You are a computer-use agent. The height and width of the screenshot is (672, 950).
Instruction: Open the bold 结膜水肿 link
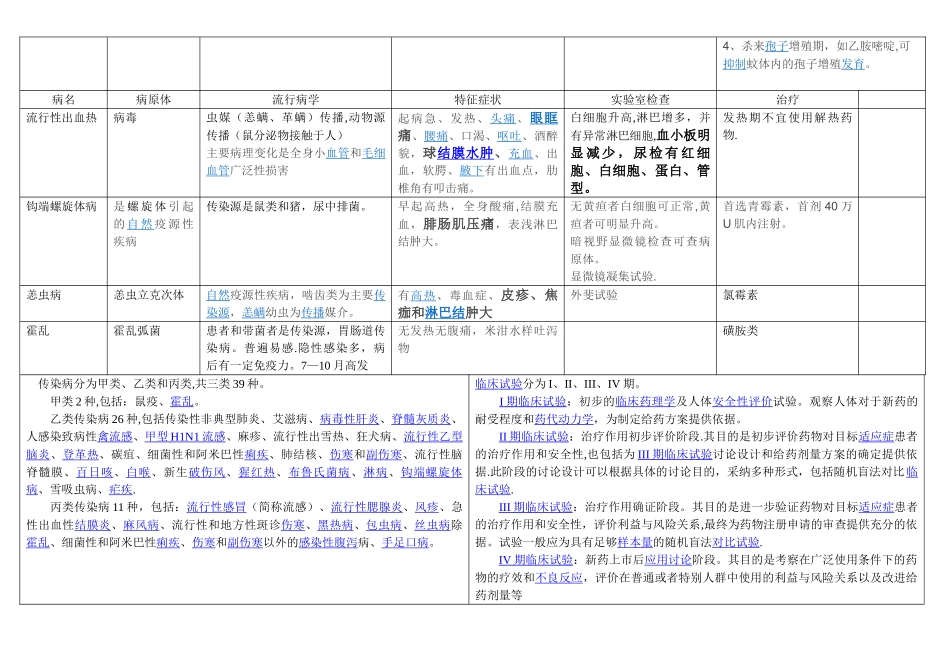coord(465,153)
